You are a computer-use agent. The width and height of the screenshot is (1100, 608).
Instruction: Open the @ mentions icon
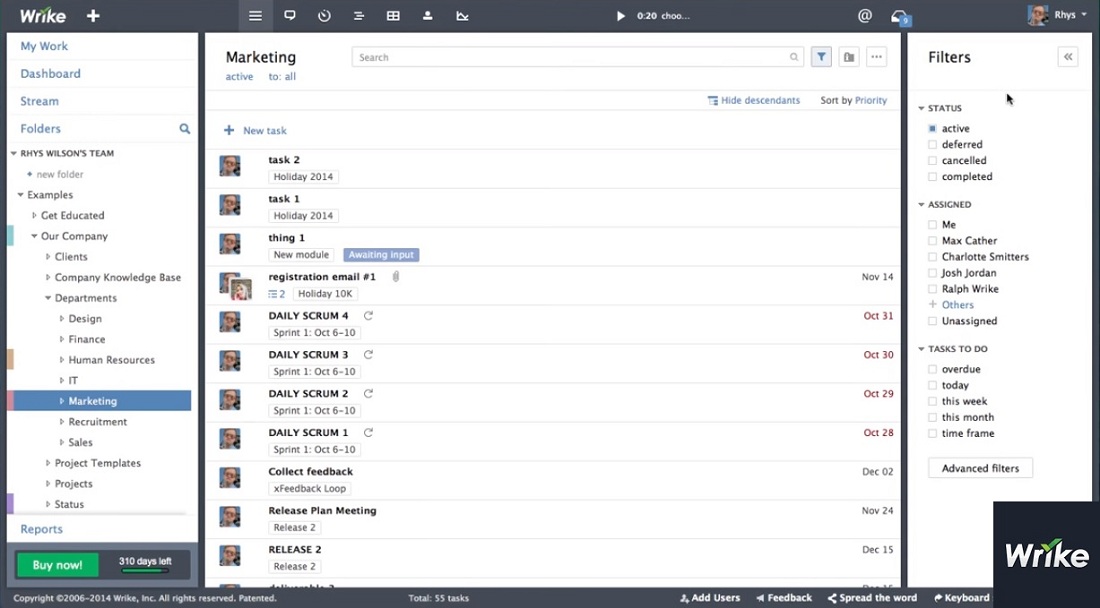pyautogui.click(x=865, y=16)
